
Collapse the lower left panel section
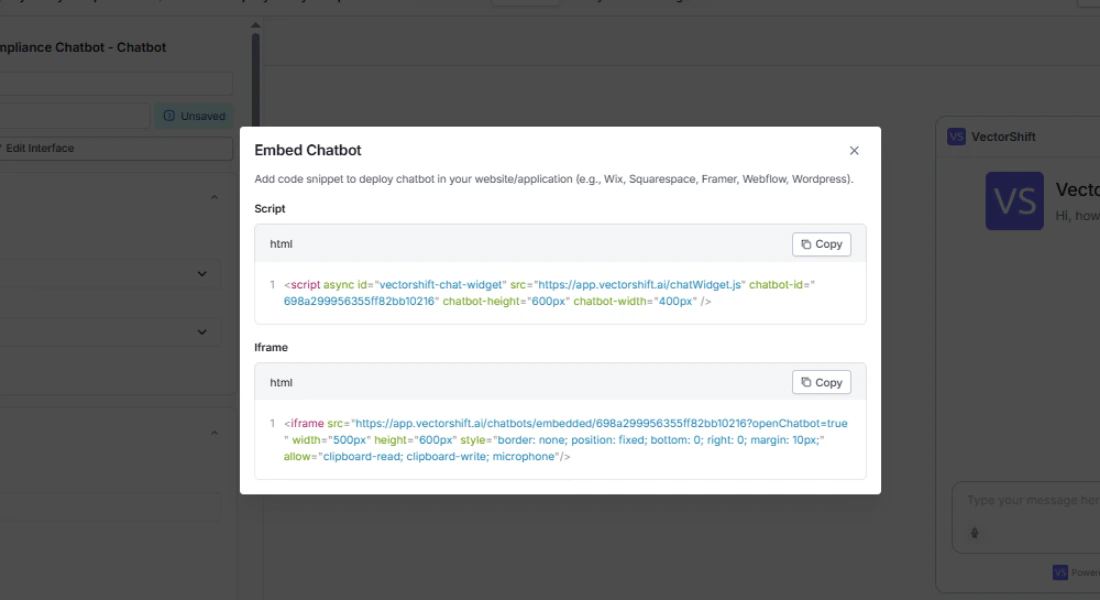pos(214,432)
